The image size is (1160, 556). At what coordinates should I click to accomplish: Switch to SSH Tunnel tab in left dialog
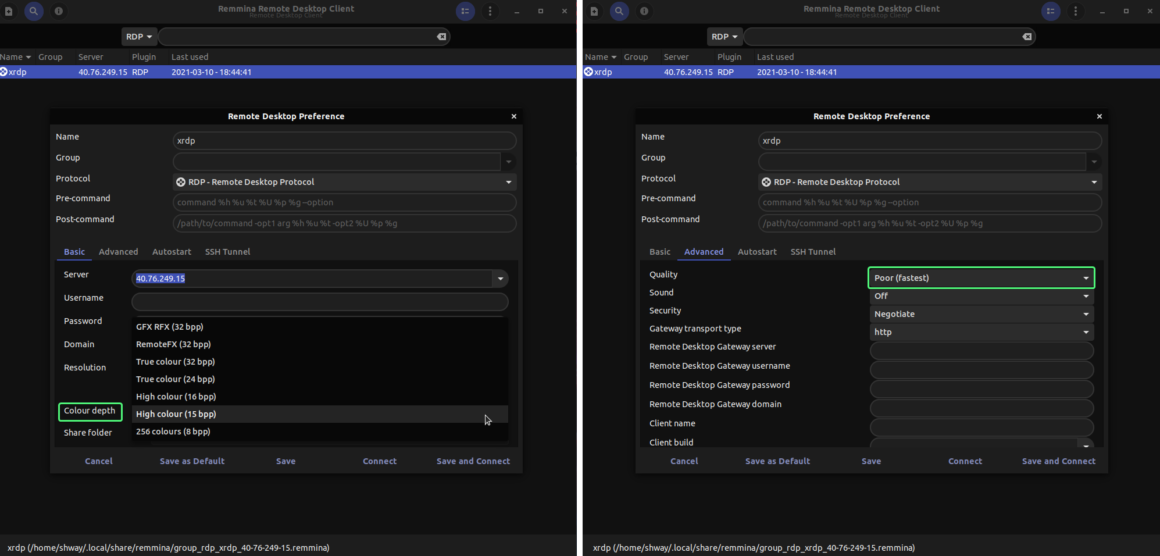click(227, 252)
